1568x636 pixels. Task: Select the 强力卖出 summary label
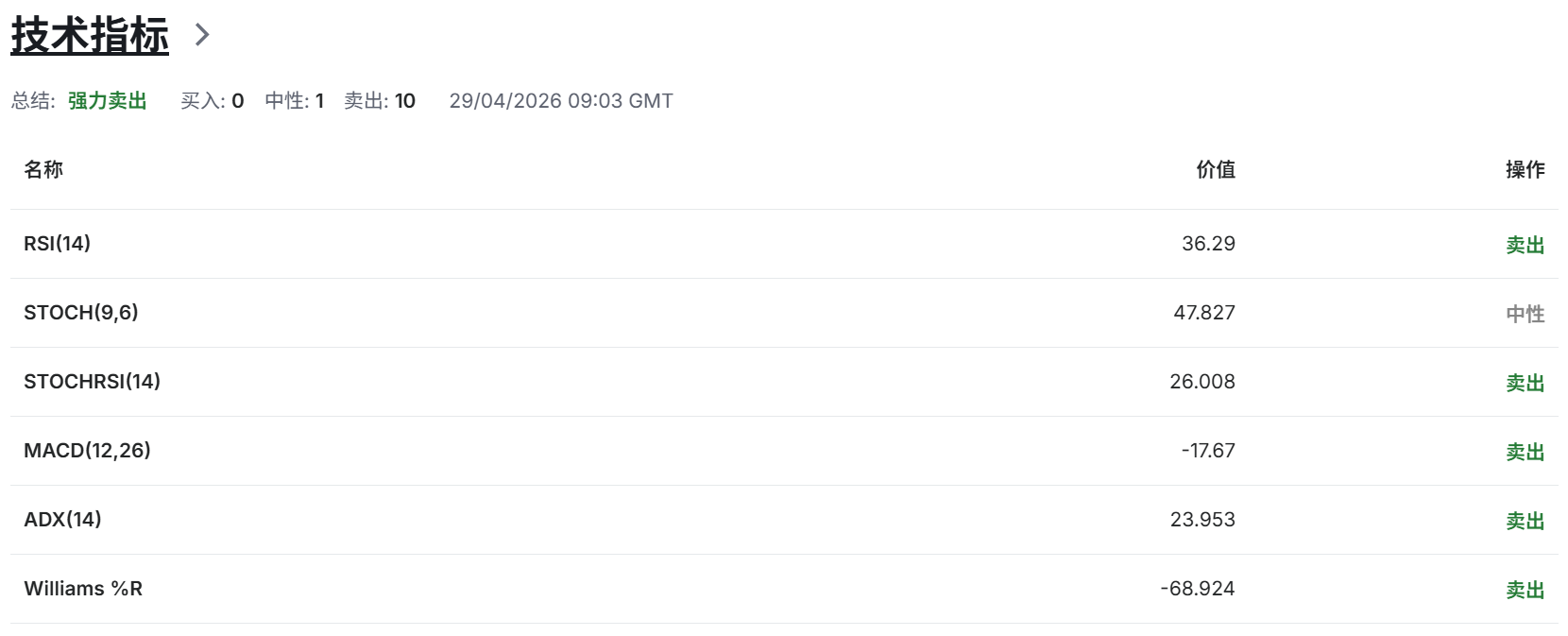[x=108, y=101]
